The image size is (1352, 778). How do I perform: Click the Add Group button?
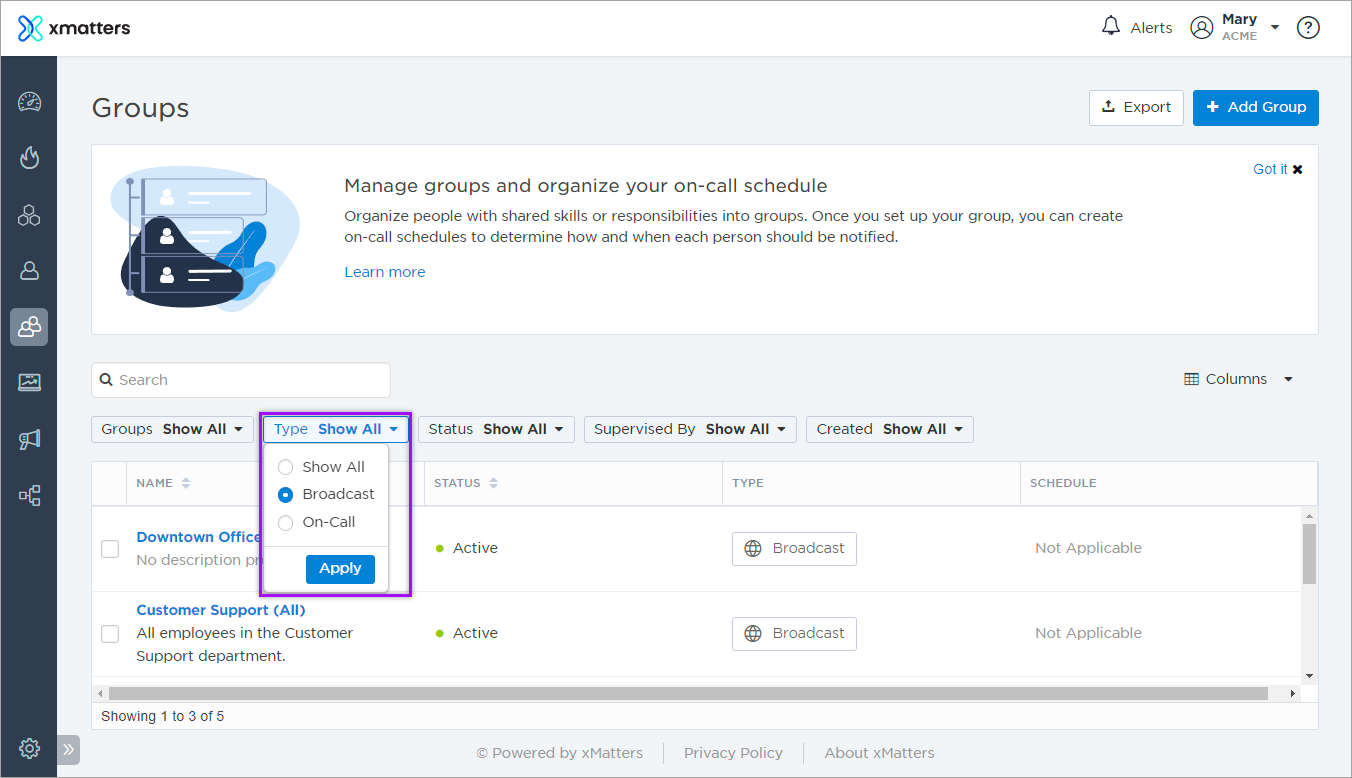[x=1256, y=107]
